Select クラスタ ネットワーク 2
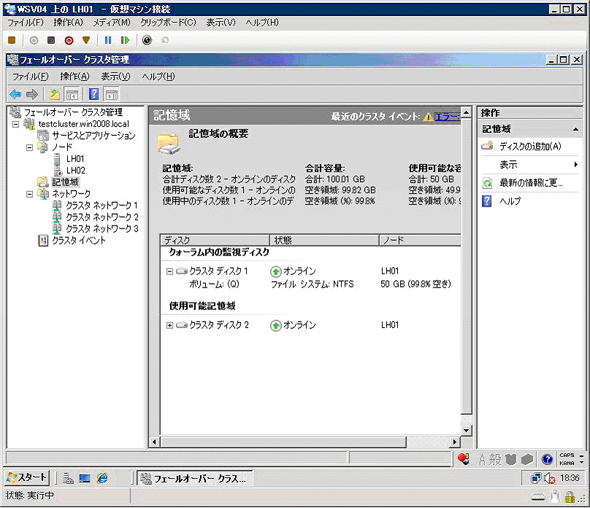The image size is (590, 508). click(x=102, y=217)
